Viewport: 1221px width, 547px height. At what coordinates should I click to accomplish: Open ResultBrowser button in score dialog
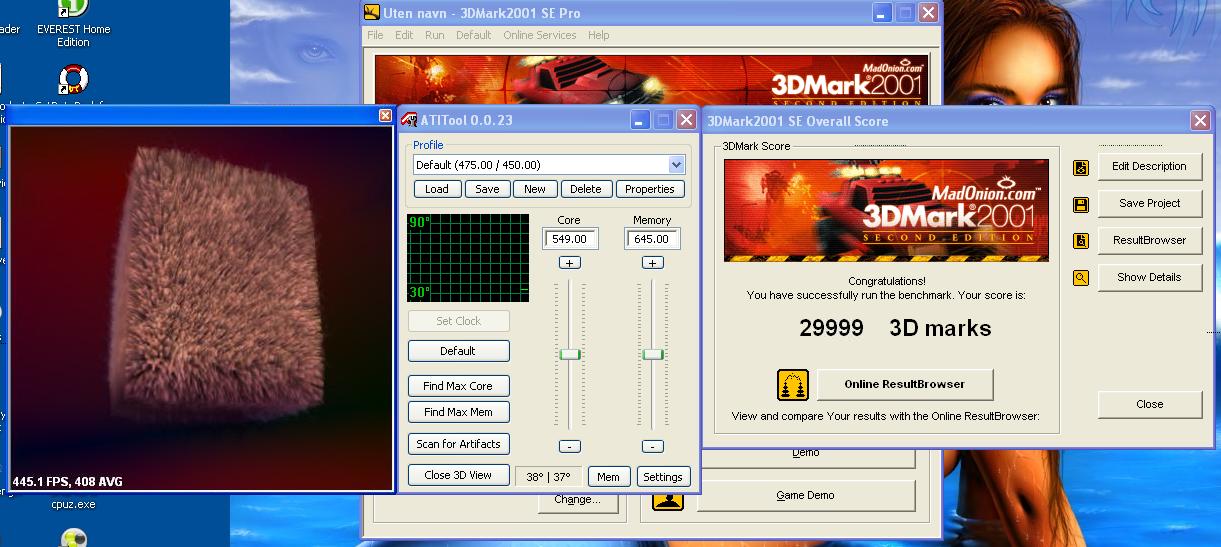pos(1149,241)
